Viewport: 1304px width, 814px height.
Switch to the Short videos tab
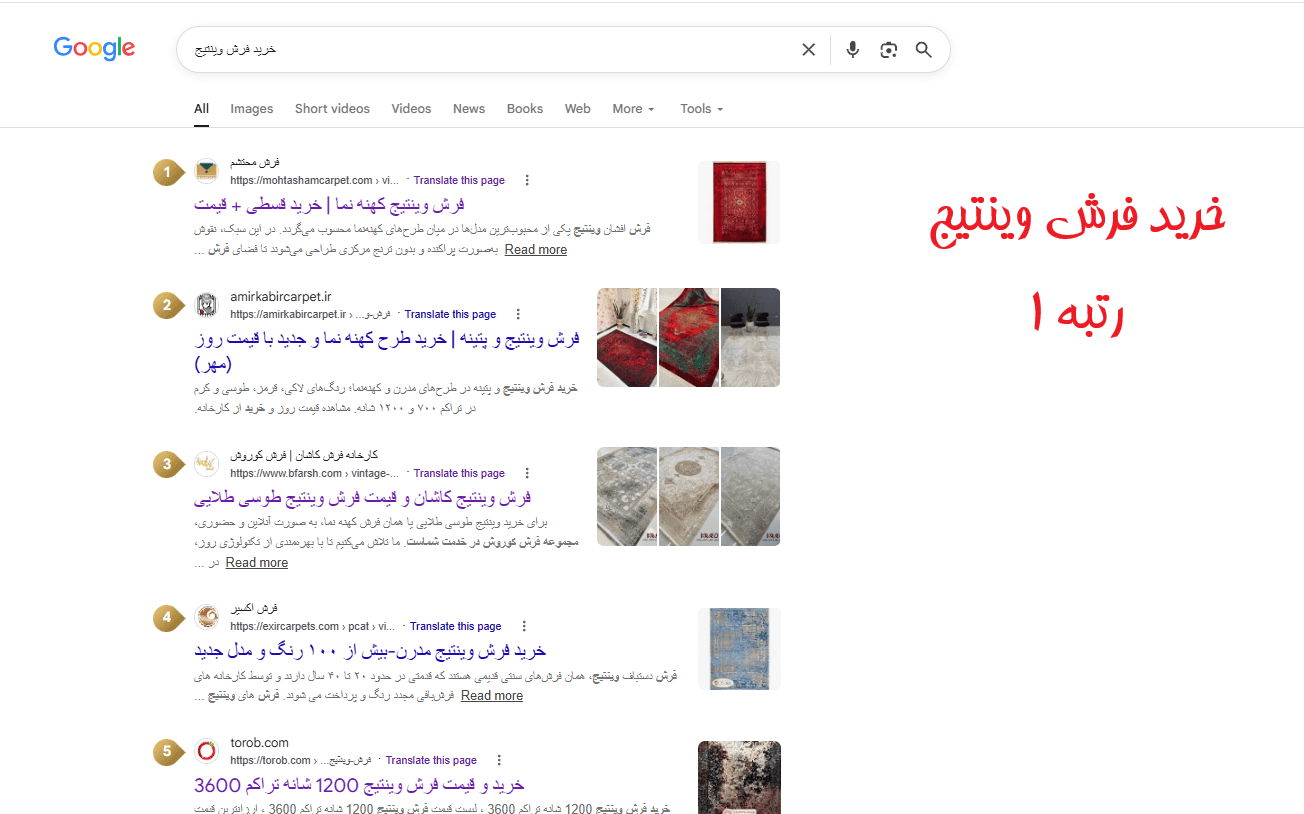pos(332,109)
